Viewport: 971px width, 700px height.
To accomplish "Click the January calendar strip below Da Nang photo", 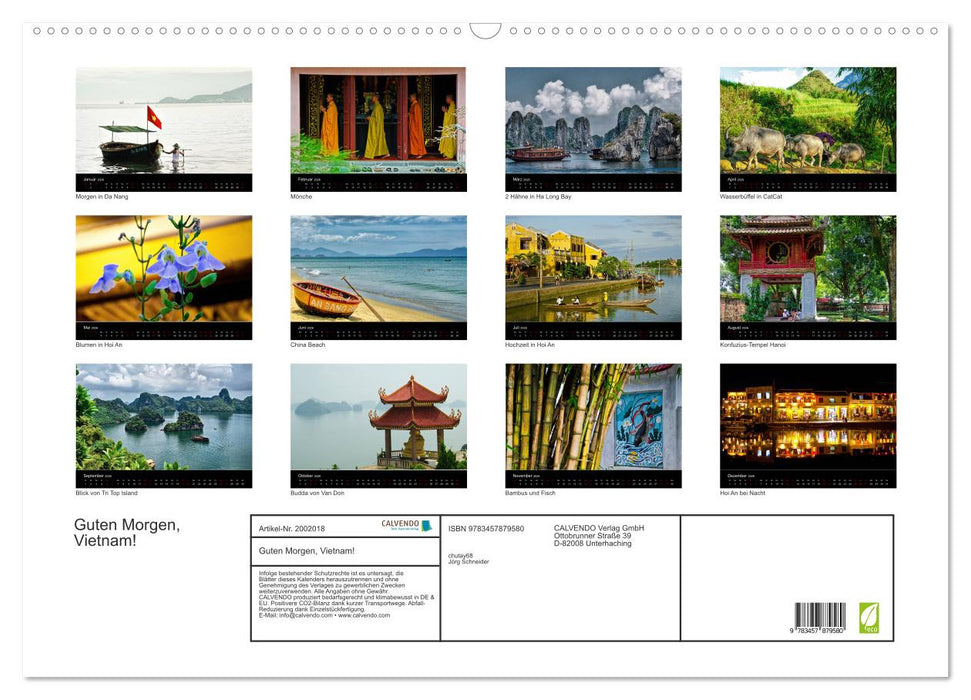I will 163,181.
